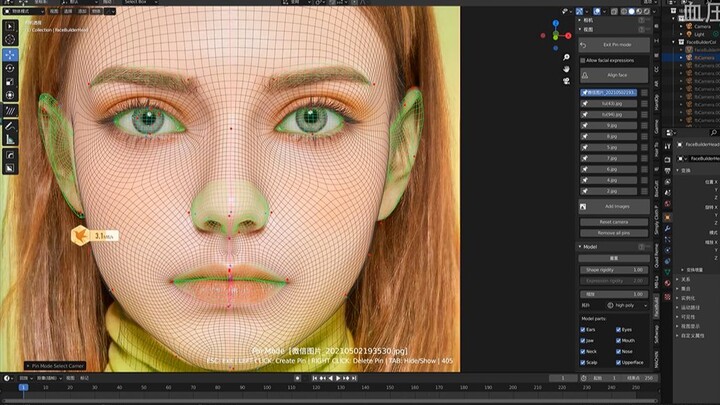Collapse the Model panel section
Image resolution: width=720 pixels, height=405 pixels.
[x=589, y=246]
